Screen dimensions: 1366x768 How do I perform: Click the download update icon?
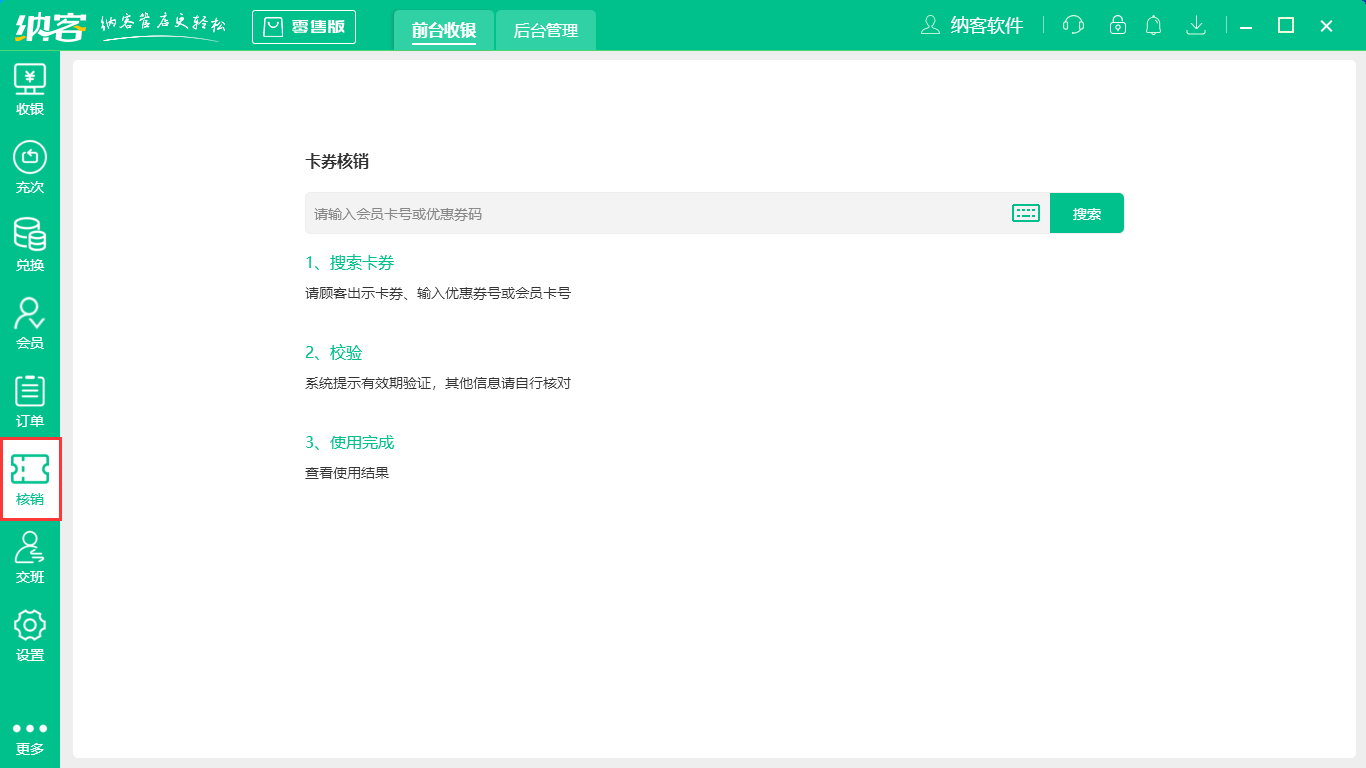click(1196, 25)
